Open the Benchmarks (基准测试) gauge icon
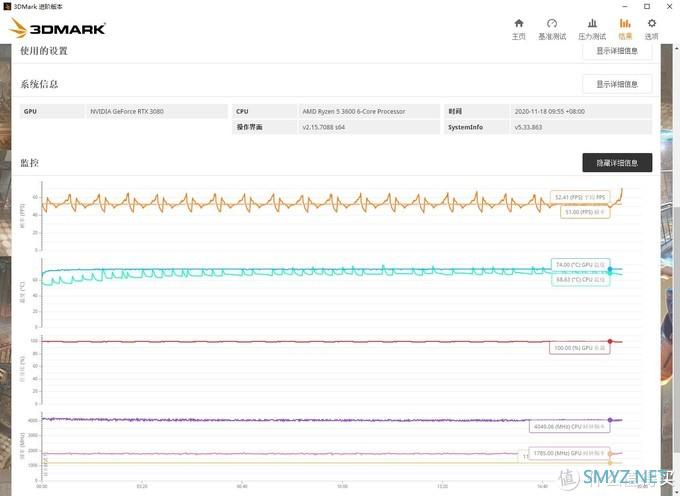The width and height of the screenshot is (680, 496). [x=552, y=23]
